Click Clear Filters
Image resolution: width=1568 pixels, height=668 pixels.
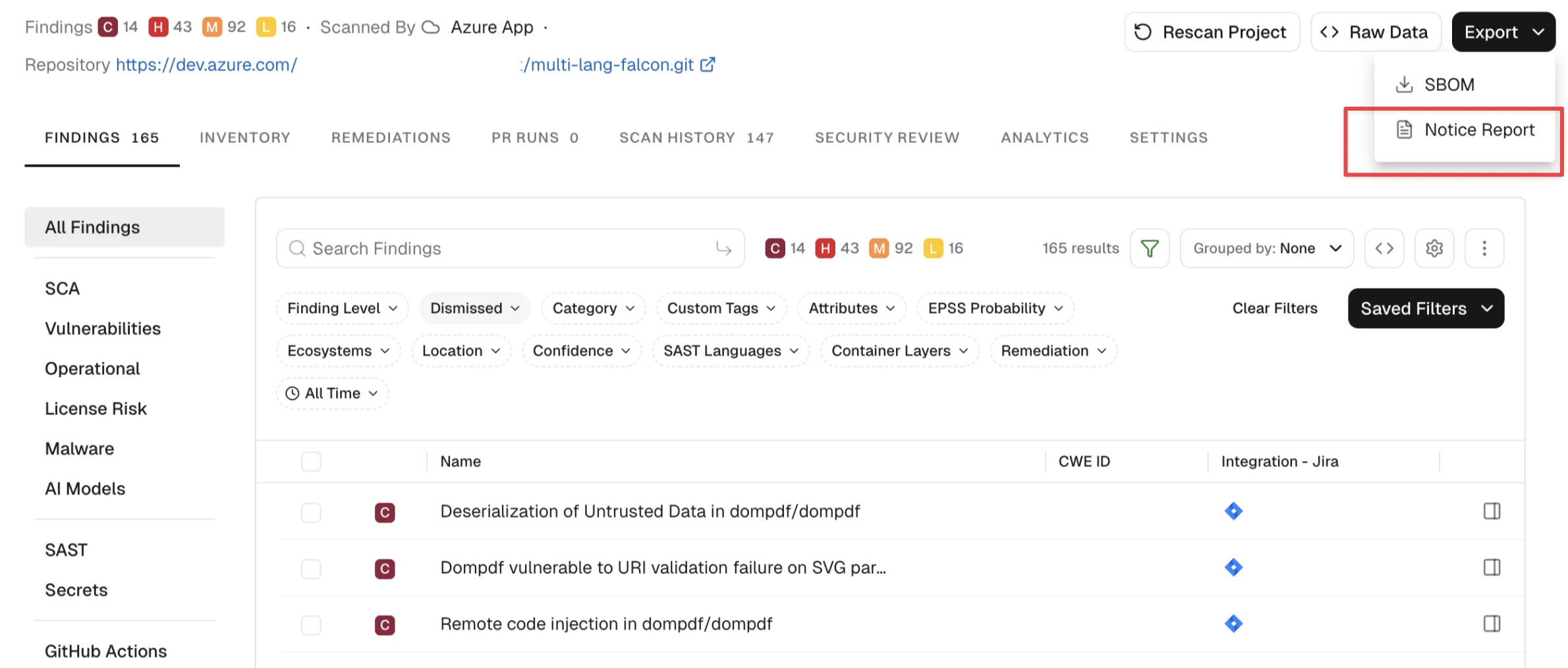pyautogui.click(x=1275, y=308)
